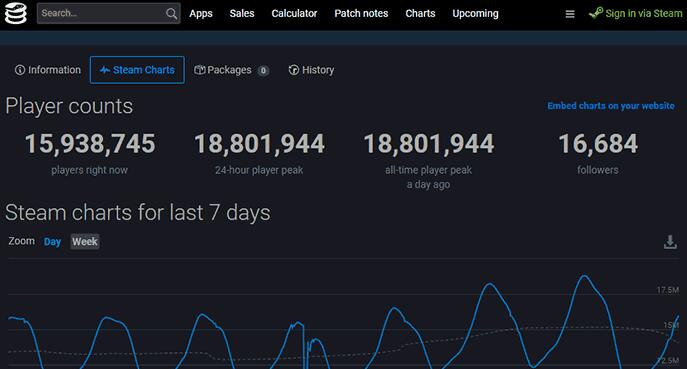This screenshot has width=687, height=369.
Task: Click the magnifying glass search icon
Action: [171, 14]
